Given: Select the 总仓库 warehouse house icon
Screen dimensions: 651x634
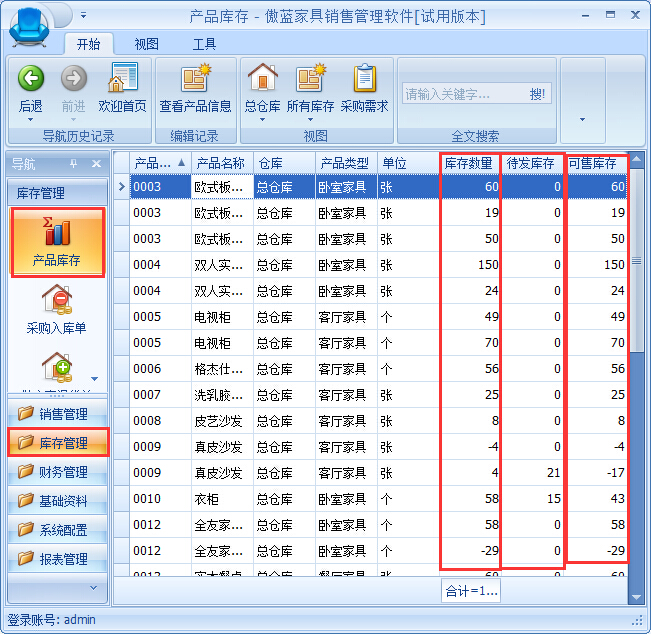Looking at the screenshot, I should click(x=262, y=79).
